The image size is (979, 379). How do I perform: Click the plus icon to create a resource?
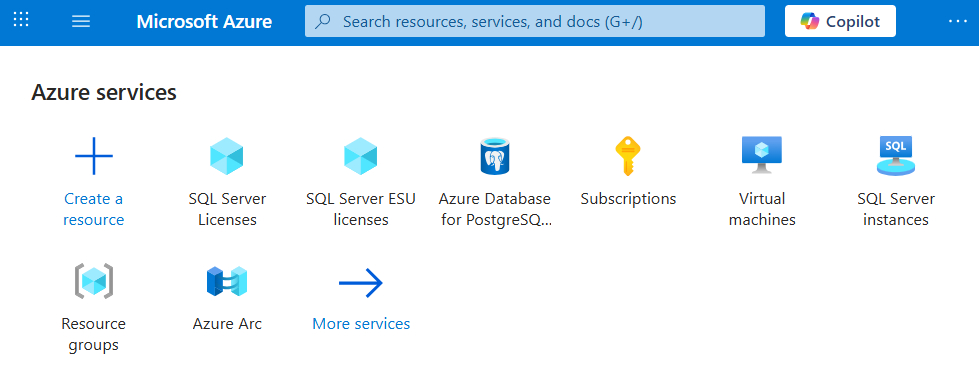[x=94, y=155]
